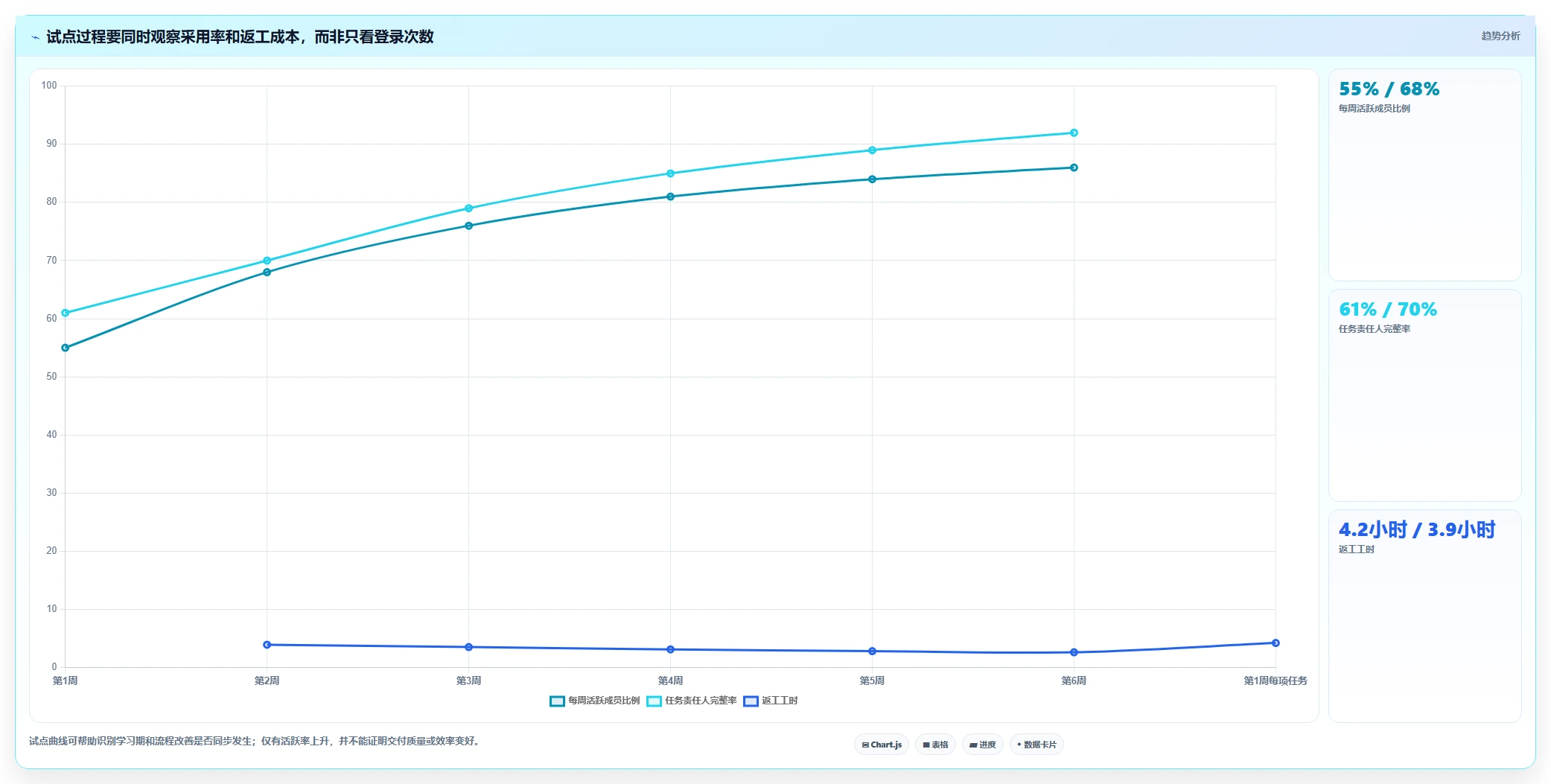Click the 第2周 x-axis label

click(267, 681)
